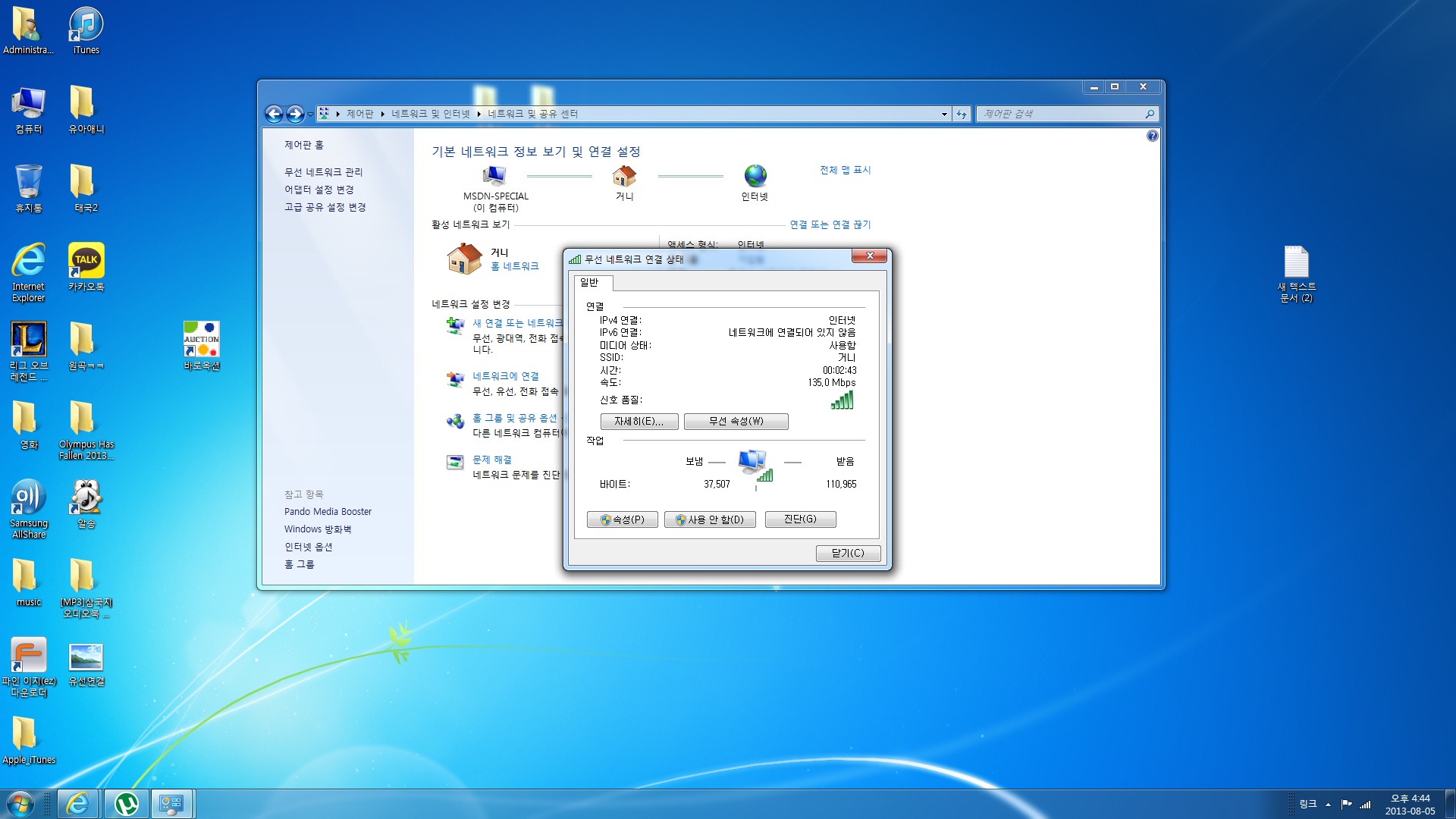The width and height of the screenshot is (1456, 819).
Task: Show hidden tray icons arrow
Action: coord(1328,805)
